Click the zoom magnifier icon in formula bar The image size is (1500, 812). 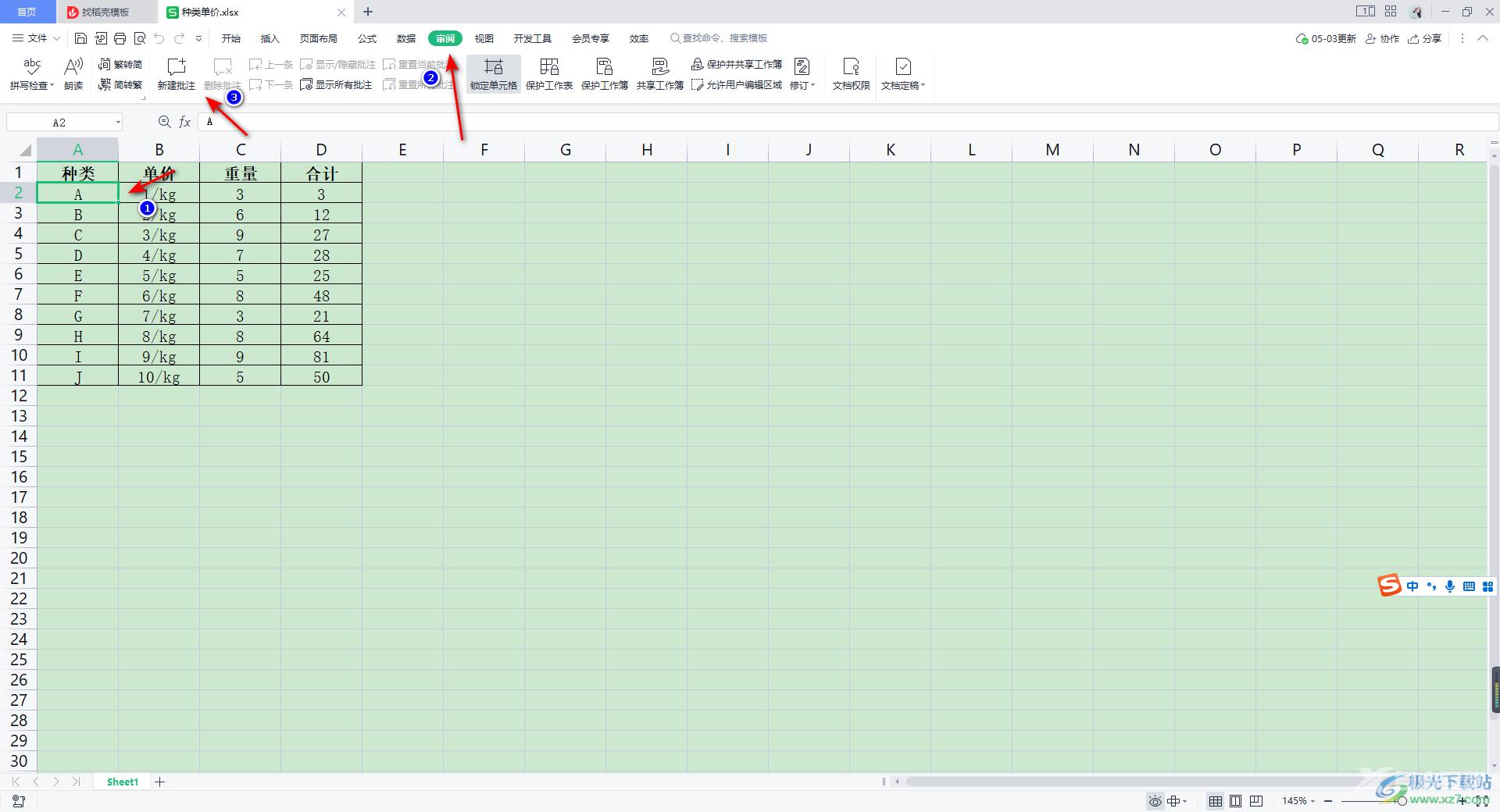[x=164, y=122]
